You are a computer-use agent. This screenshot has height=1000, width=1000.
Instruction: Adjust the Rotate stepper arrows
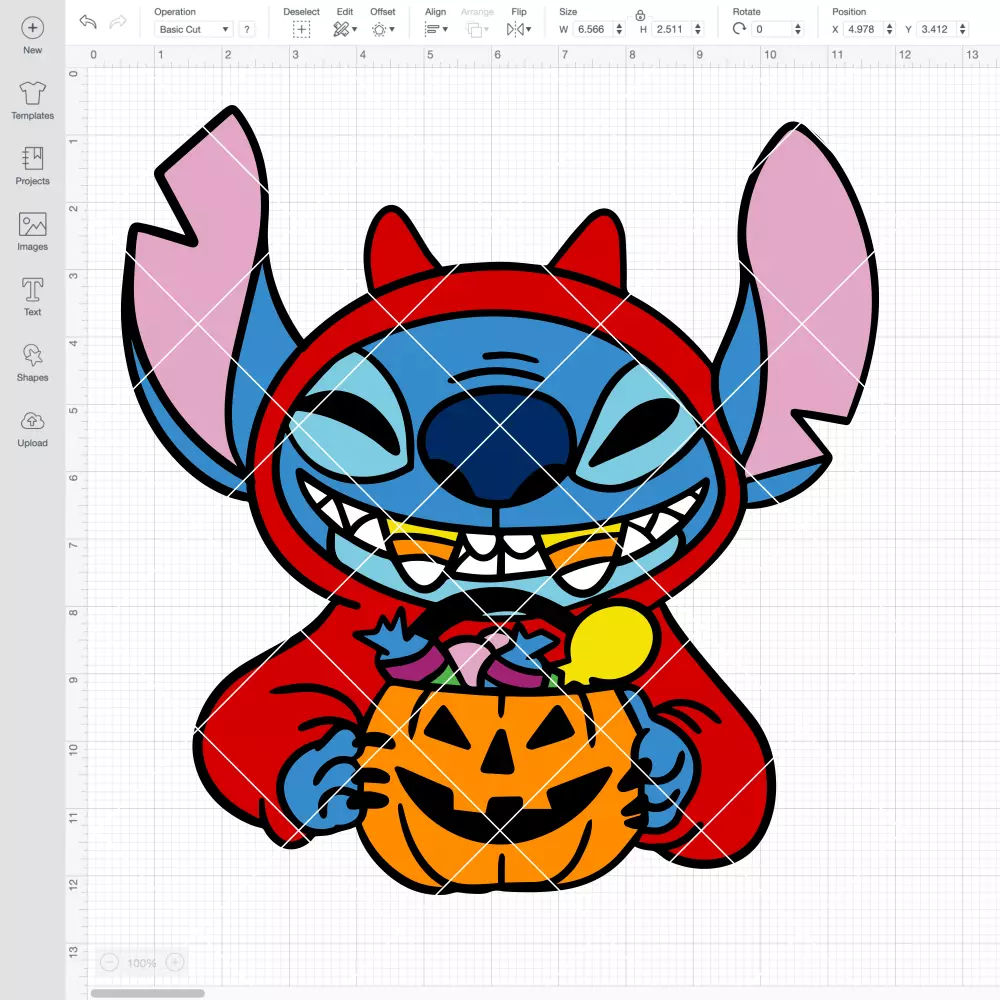[x=797, y=29]
